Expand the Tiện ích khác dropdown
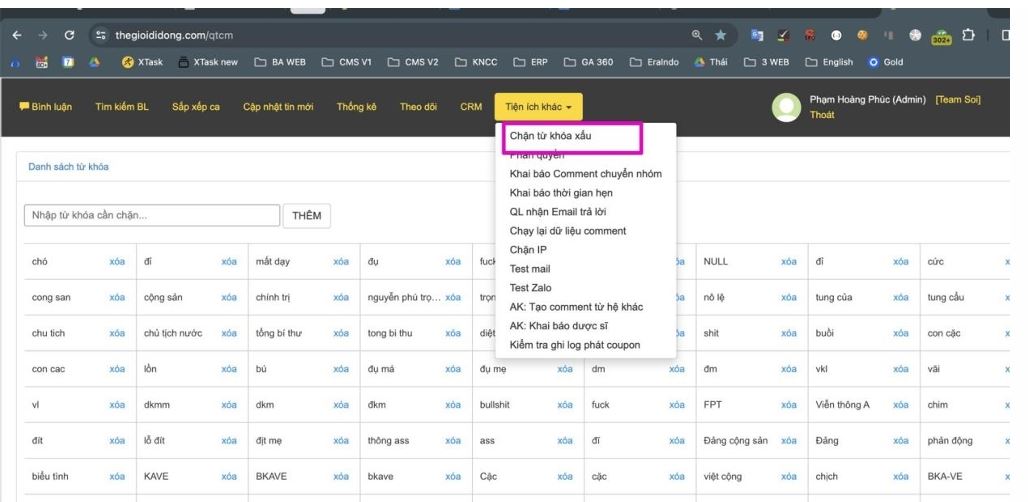This screenshot has width=1028, height=502. [x=538, y=107]
